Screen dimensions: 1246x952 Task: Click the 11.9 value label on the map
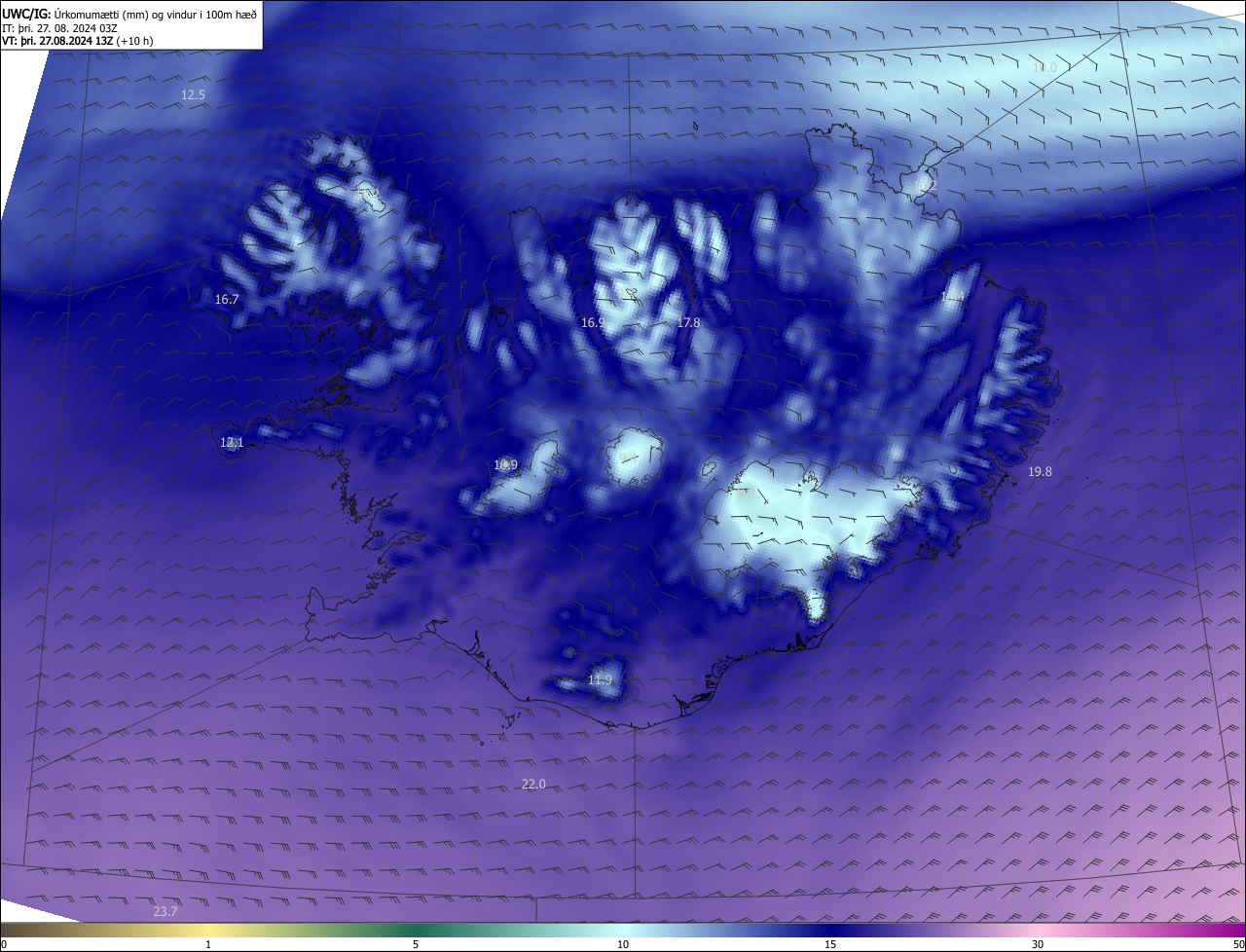[x=601, y=680]
